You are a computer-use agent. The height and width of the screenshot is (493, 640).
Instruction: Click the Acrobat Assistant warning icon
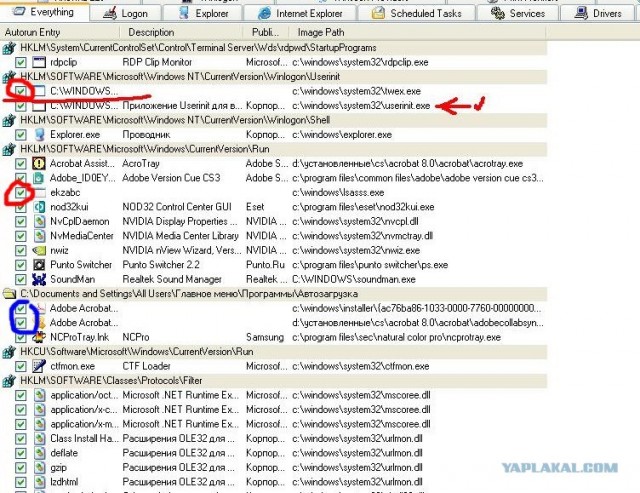(39, 163)
